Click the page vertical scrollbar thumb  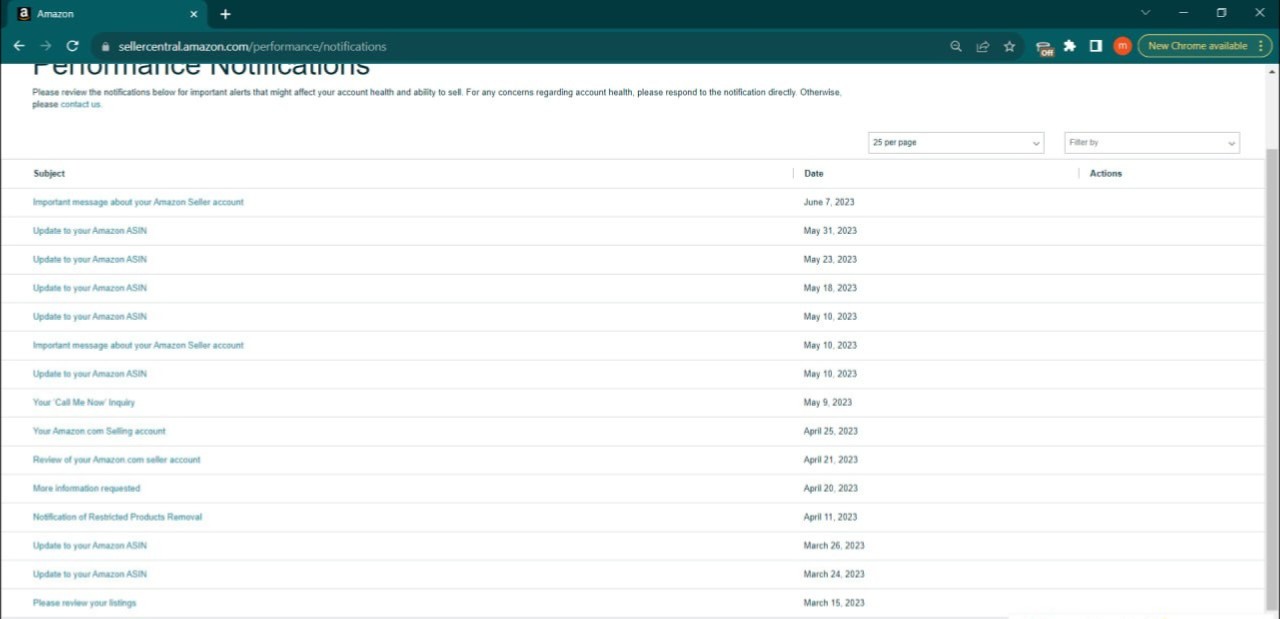(1272, 380)
